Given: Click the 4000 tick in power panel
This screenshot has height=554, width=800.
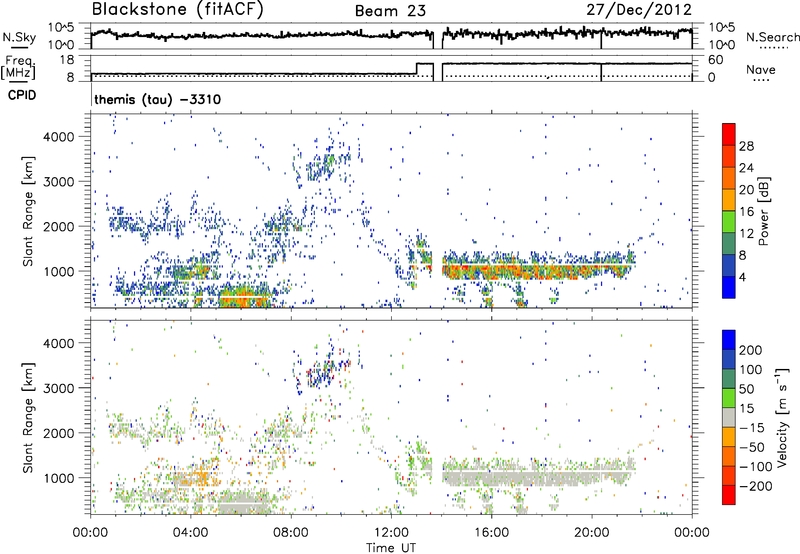Looking at the screenshot, I should click(59, 137).
